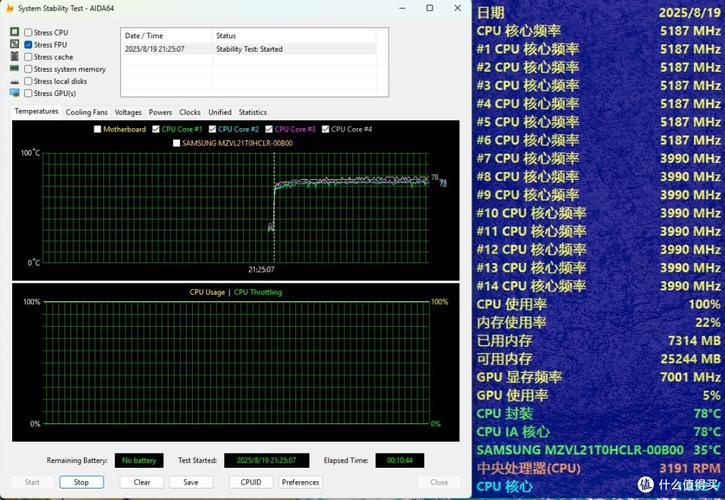Viewport: 725px width, 500px height.
Task: Go to the Statistics tab
Action: (x=252, y=112)
